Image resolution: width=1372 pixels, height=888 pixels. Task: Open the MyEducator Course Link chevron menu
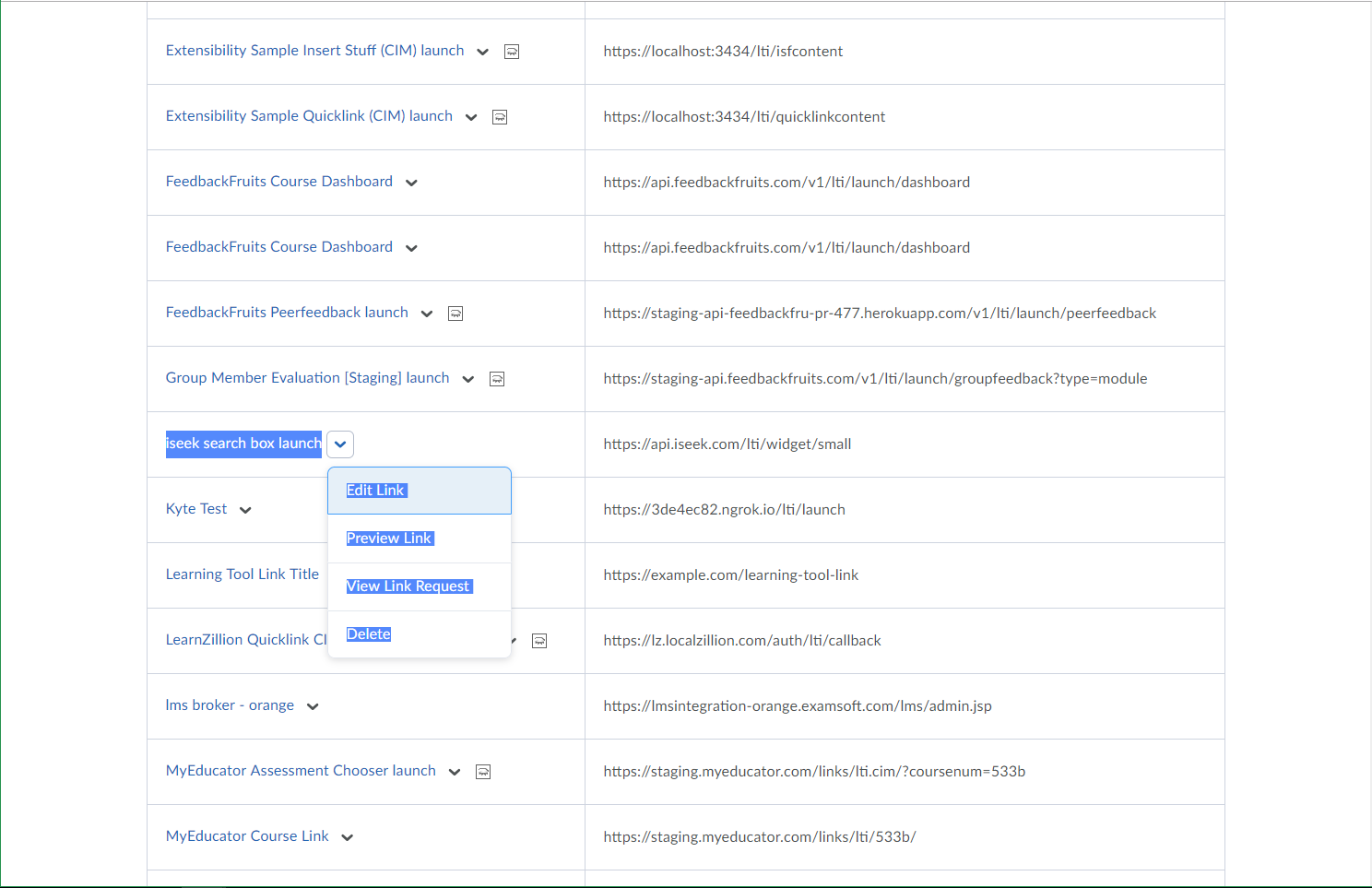point(348,837)
